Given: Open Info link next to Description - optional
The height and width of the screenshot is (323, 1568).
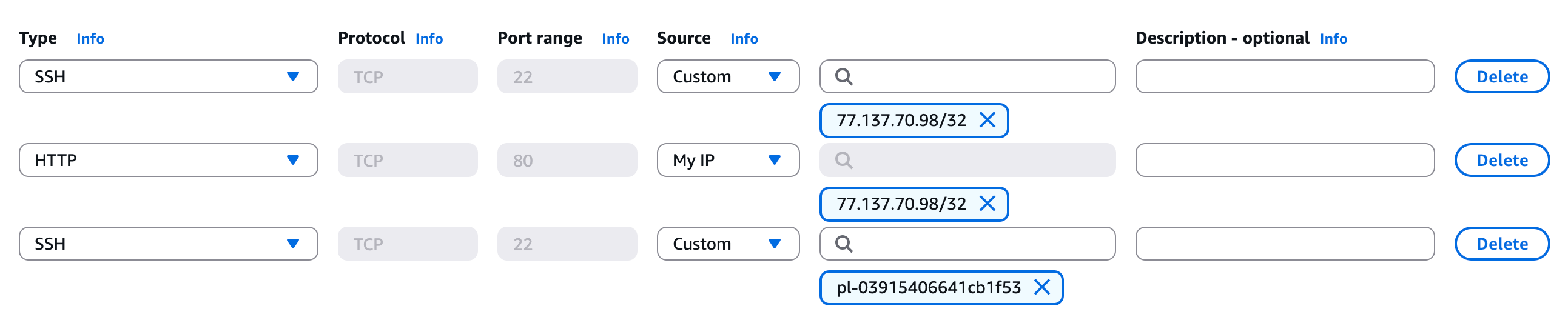Looking at the screenshot, I should click(1333, 39).
